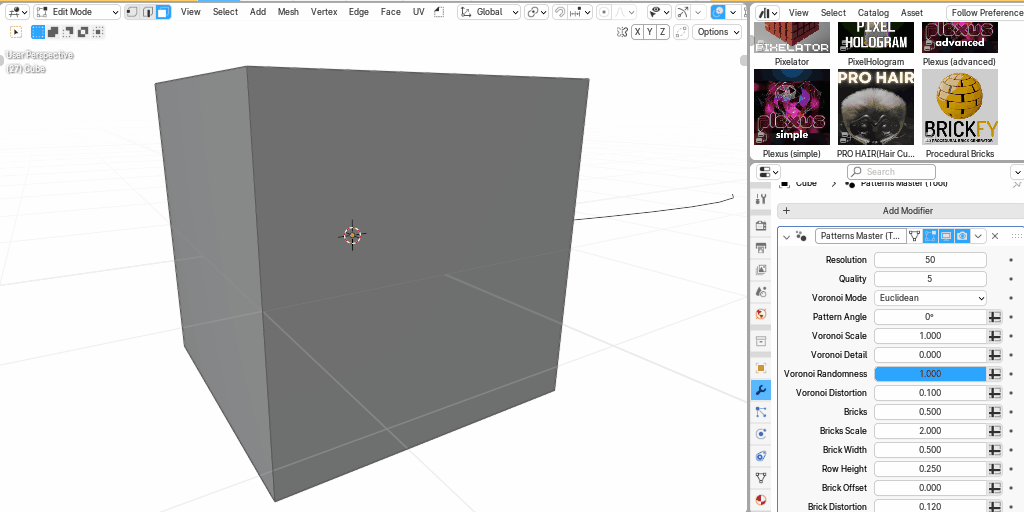Open the Options dropdown

click(717, 31)
